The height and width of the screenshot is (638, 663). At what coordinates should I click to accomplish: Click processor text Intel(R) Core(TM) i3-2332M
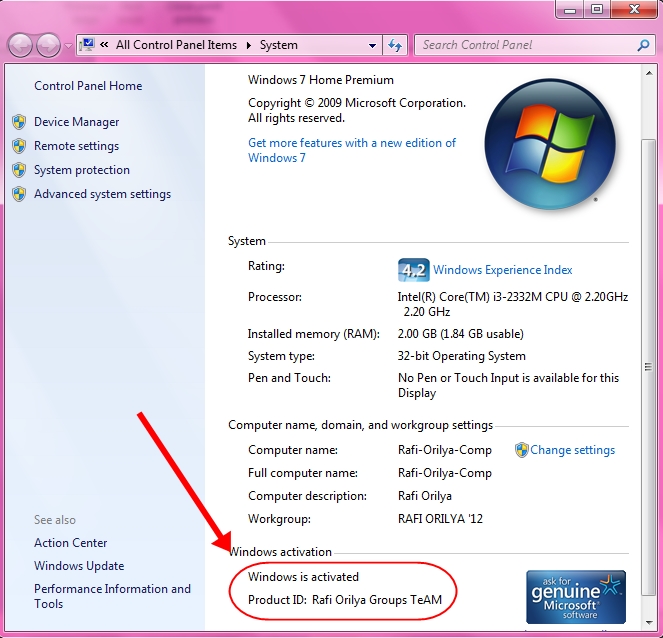click(x=512, y=304)
